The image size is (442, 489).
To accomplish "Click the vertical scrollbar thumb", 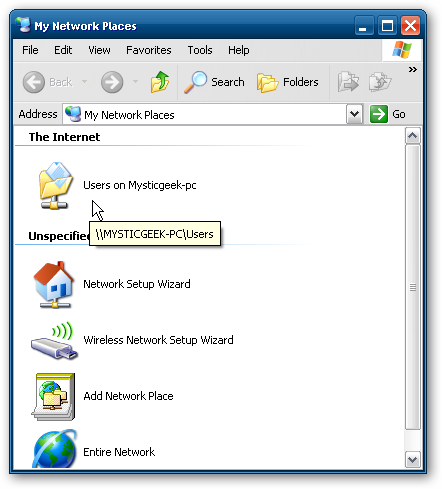I will (x=413, y=287).
